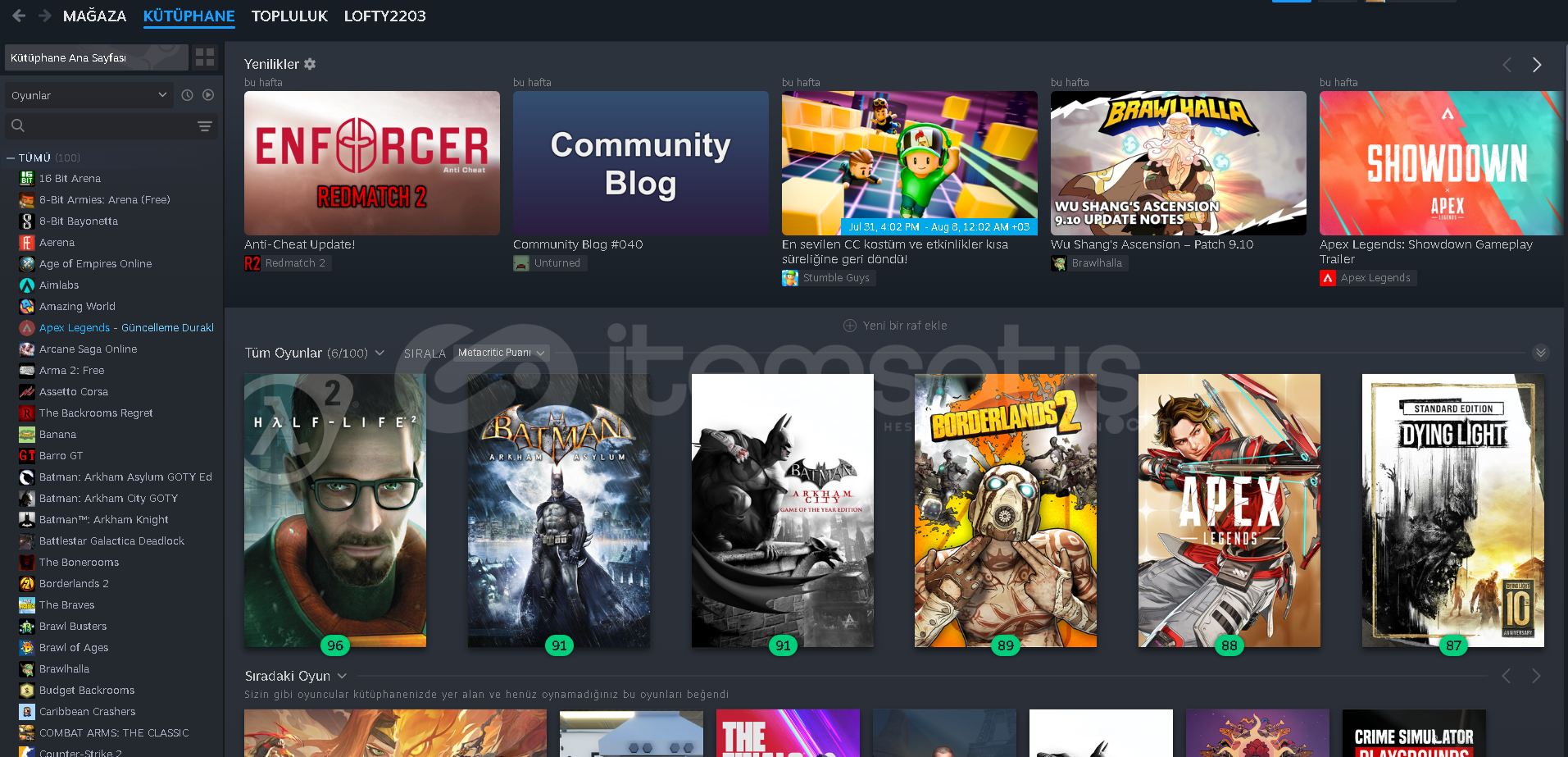
Task: Click the Redmatch 2 R2 icon
Action: [x=252, y=263]
